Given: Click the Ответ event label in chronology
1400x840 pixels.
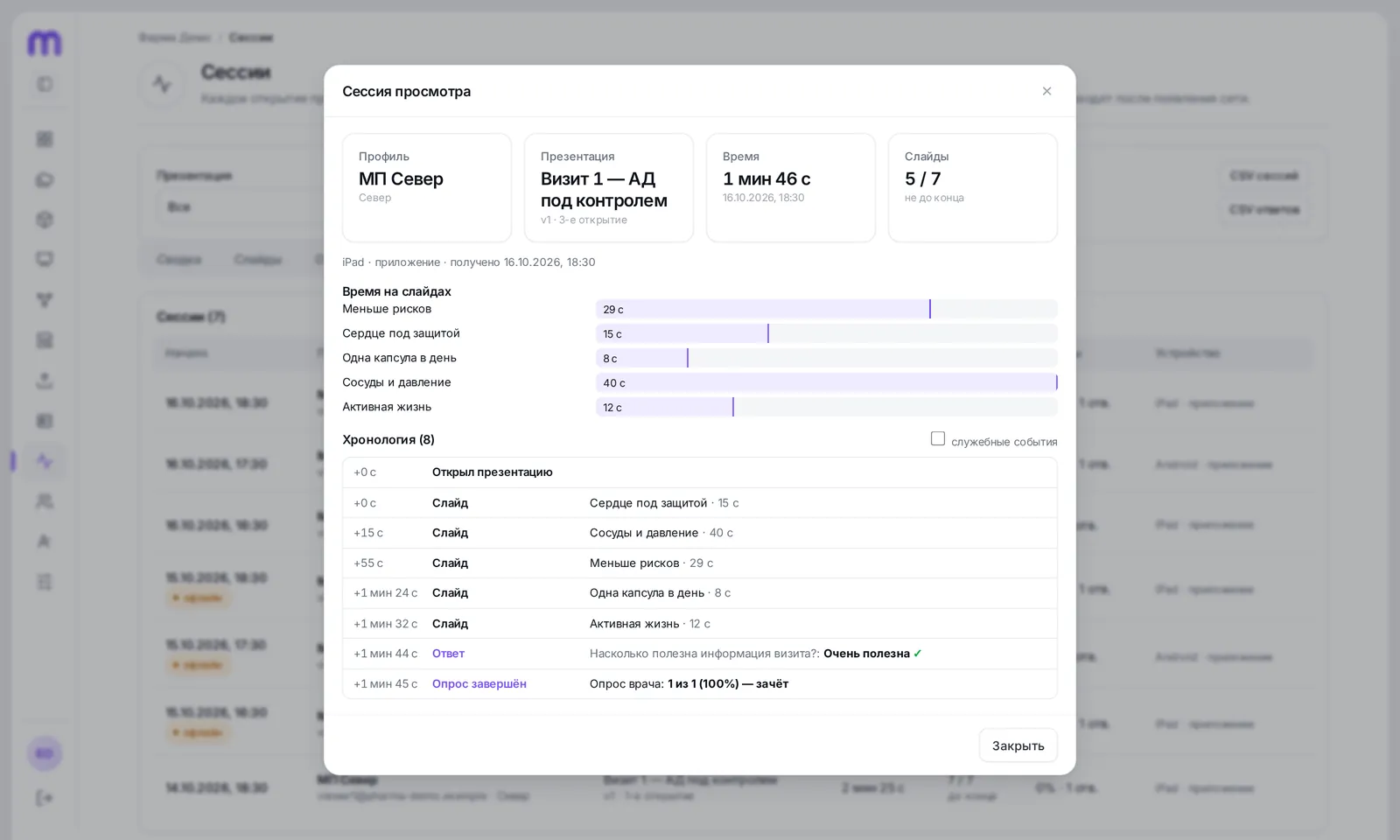Looking at the screenshot, I should tap(448, 654).
